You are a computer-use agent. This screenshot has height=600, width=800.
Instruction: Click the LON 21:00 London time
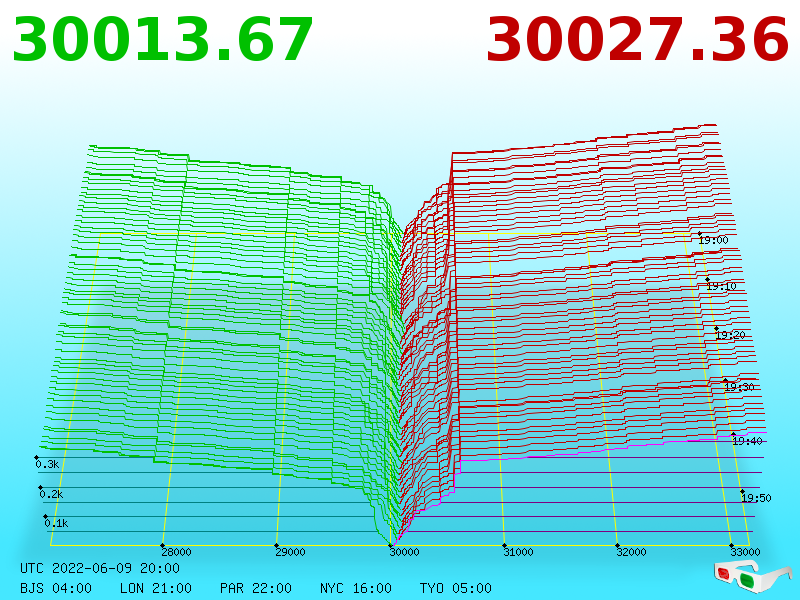(x=156, y=588)
